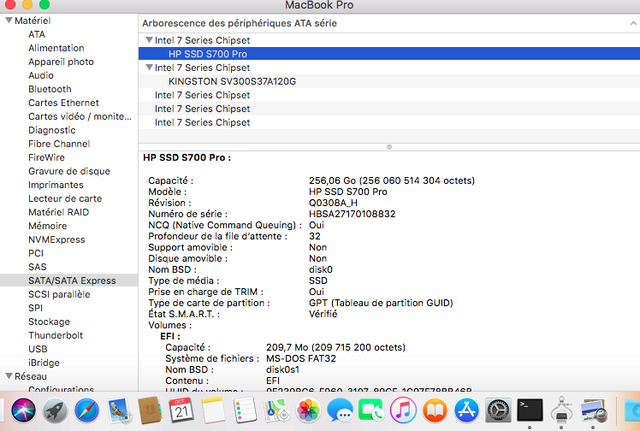
Task: Open Calendar showing 21 in Dock
Action: point(182,410)
